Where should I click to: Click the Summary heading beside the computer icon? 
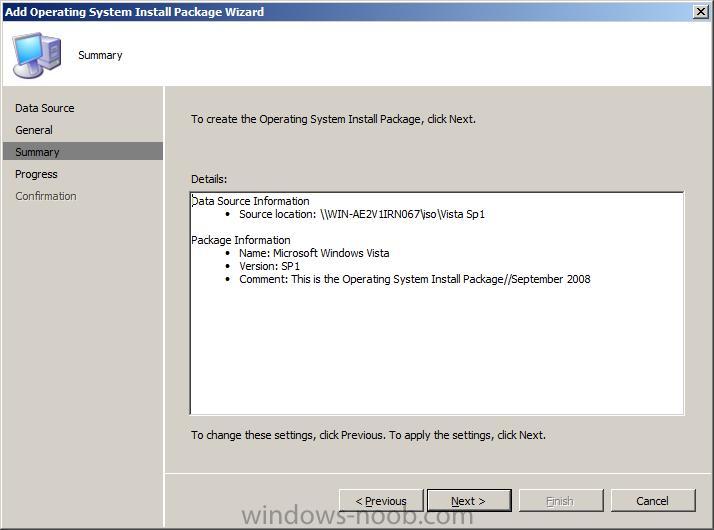click(x=100, y=55)
